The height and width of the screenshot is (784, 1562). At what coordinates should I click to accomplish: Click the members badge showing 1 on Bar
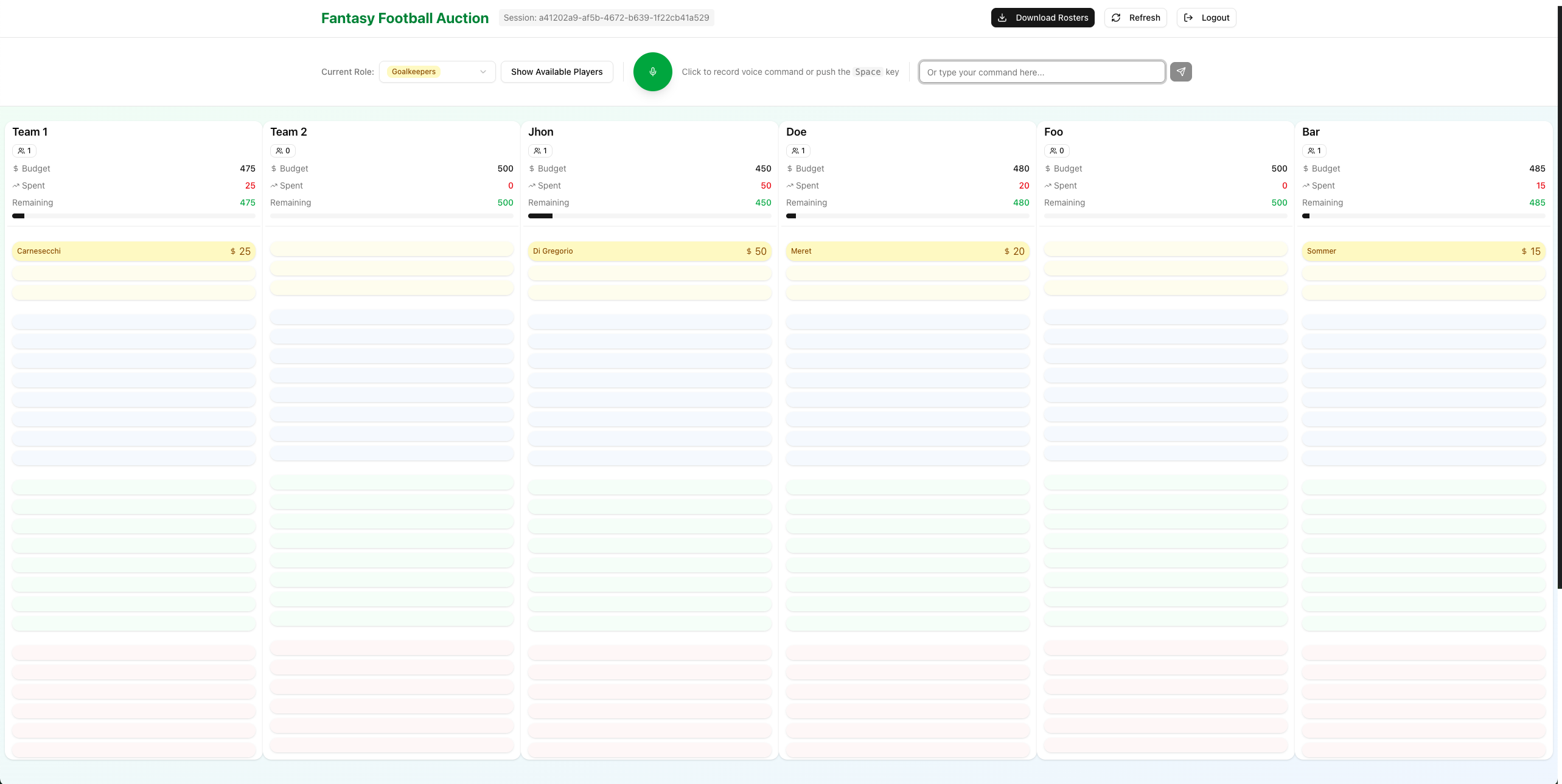[1314, 150]
